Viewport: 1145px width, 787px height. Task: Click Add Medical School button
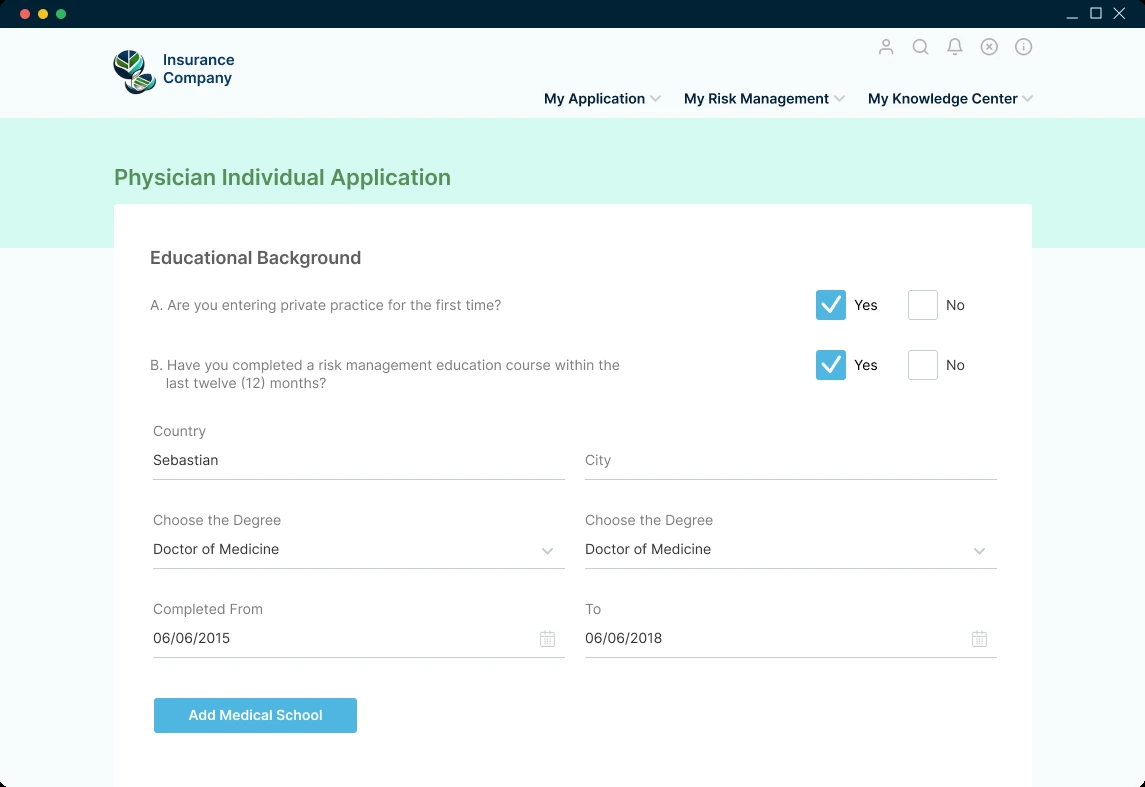(x=255, y=715)
